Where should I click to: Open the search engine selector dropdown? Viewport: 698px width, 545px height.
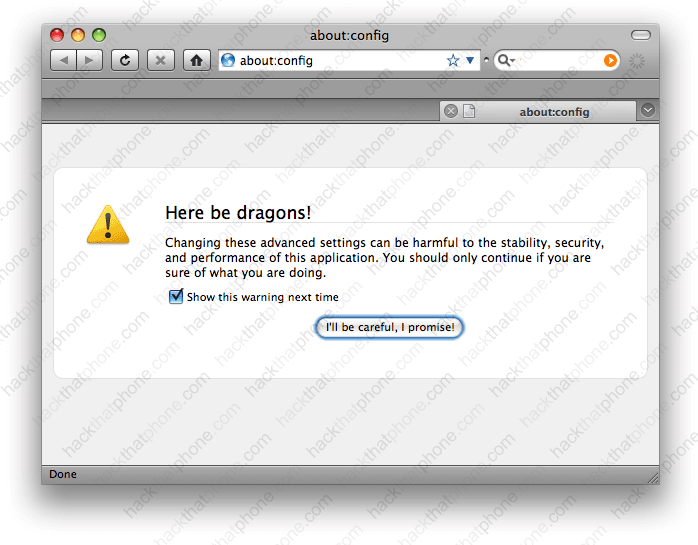tap(505, 60)
